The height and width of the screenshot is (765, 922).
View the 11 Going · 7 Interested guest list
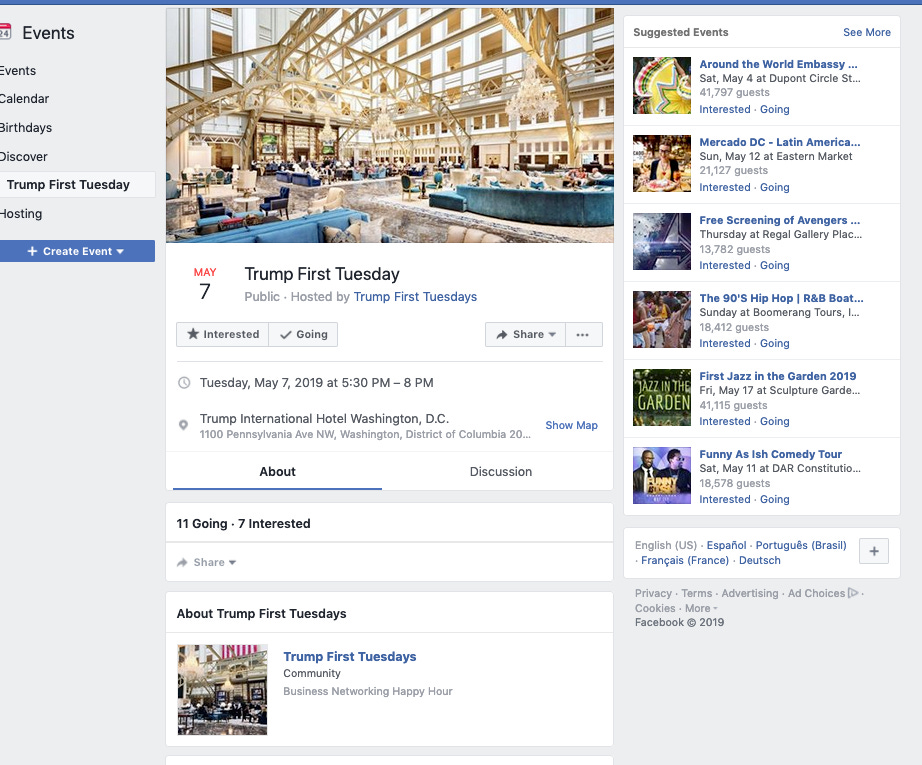point(243,523)
